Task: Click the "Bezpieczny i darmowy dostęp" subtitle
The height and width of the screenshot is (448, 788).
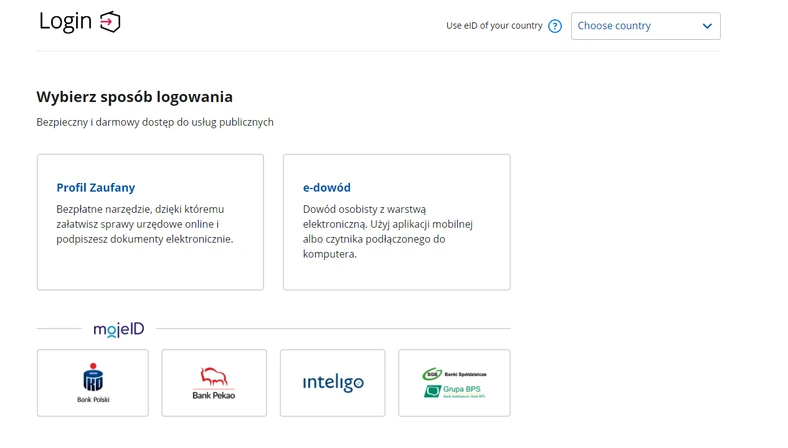Action: pyautogui.click(x=155, y=122)
